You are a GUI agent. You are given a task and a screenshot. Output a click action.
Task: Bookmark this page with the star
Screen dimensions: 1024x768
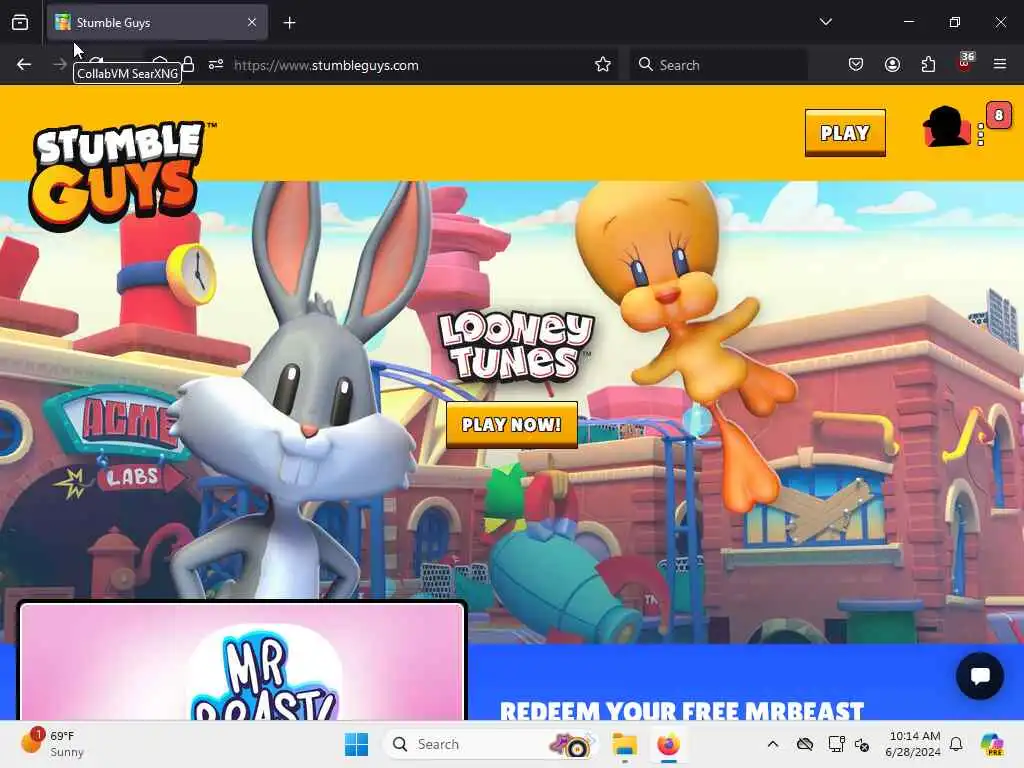603,64
